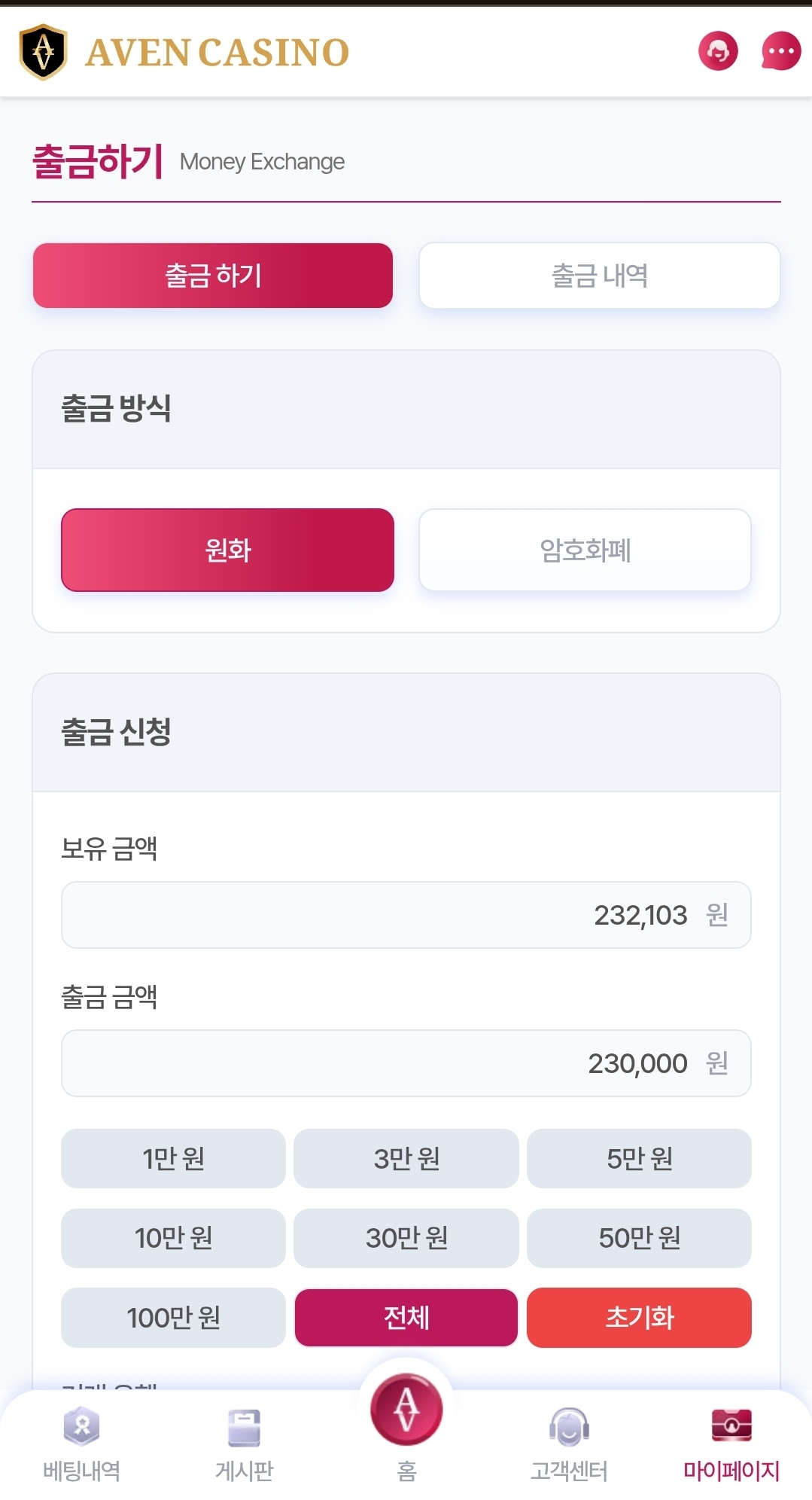Go to the 게시판 board icon
This screenshot has width=812, height=1500.
coord(244,1444)
